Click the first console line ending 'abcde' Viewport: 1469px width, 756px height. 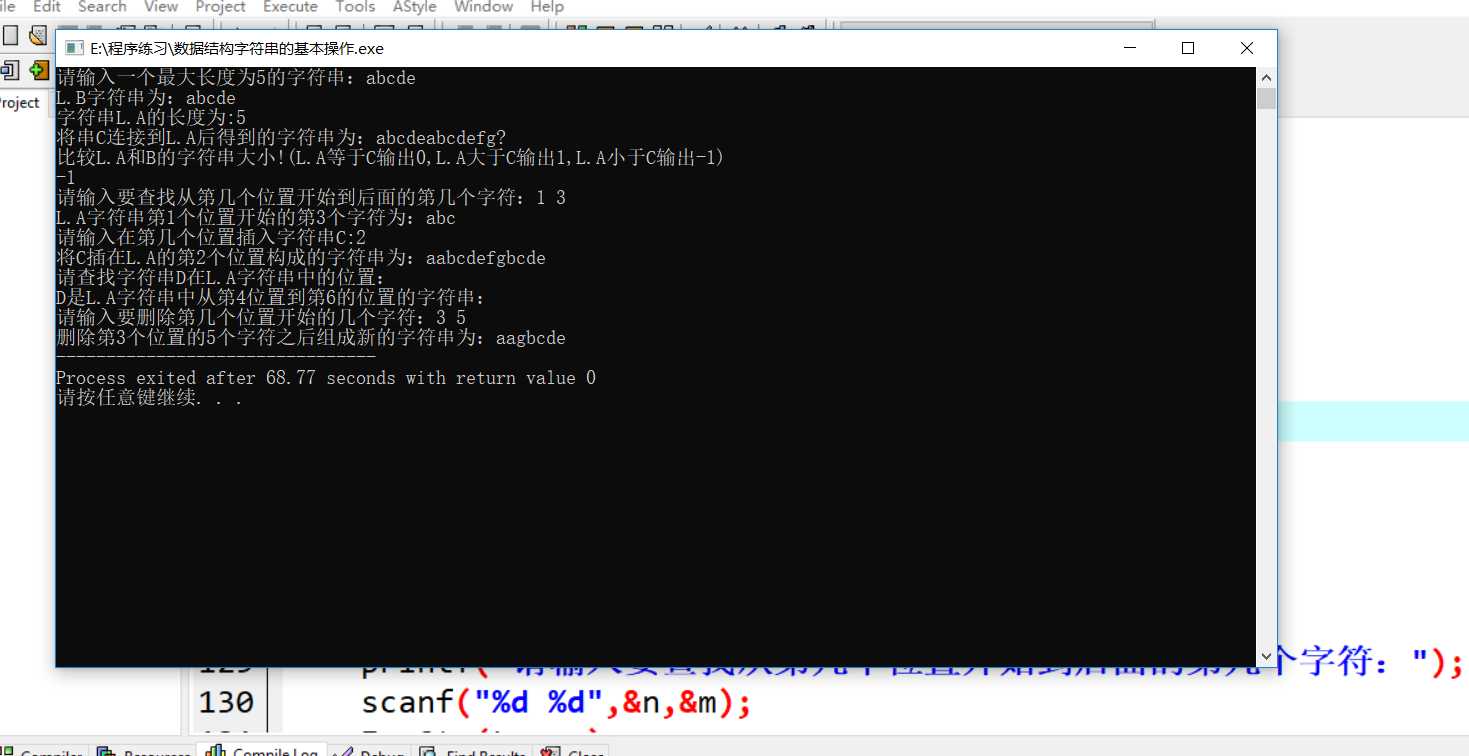tap(236, 78)
